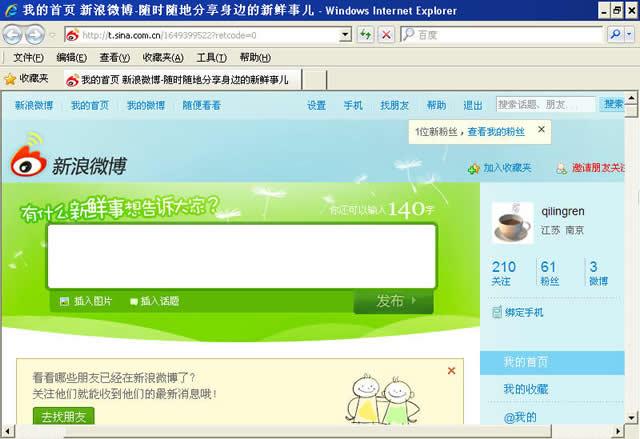Open the recent pages dropdown arrow
The image size is (640, 439).
tap(52, 35)
